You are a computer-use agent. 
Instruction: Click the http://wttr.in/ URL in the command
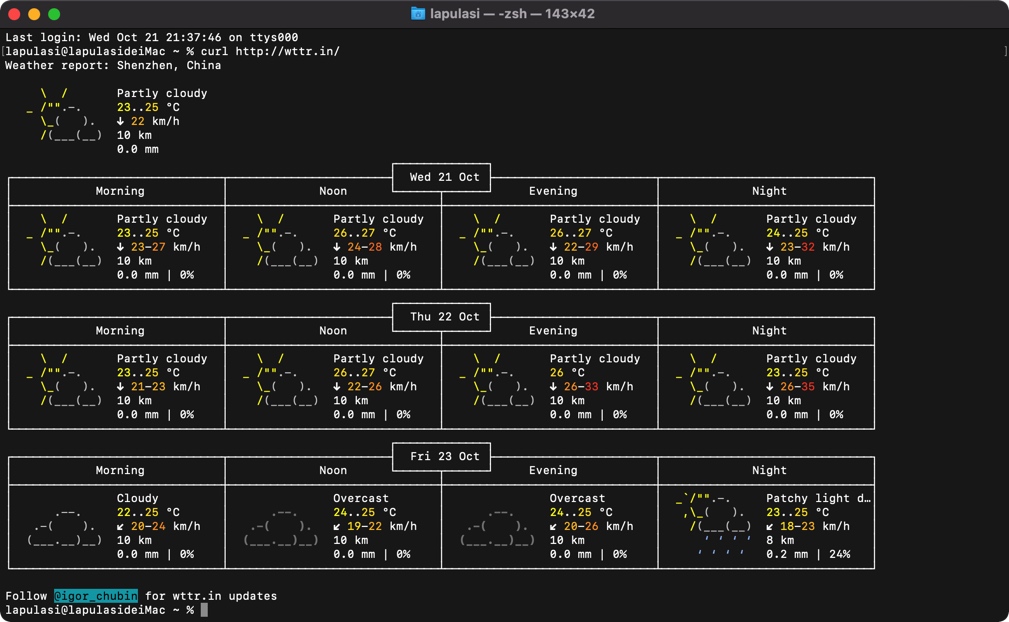[x=289, y=51]
